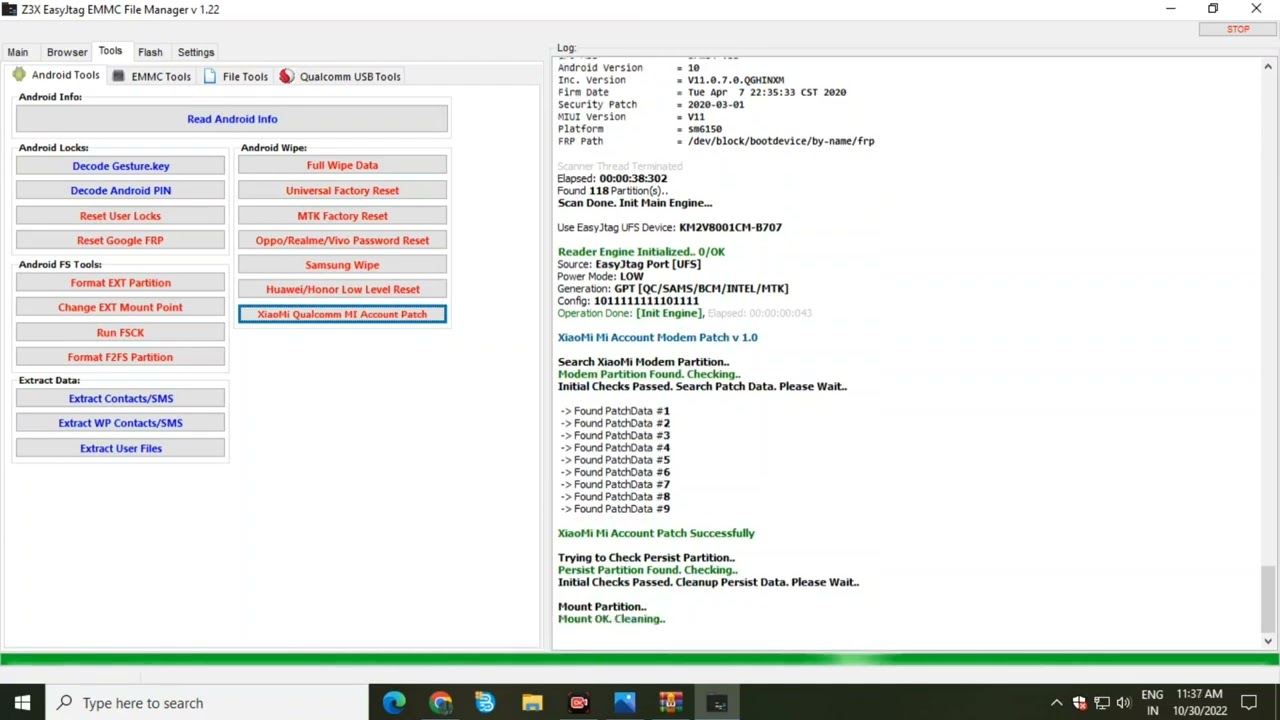The image size is (1280, 720).
Task: Click Universal Factory Reset button
Action: [342, 190]
